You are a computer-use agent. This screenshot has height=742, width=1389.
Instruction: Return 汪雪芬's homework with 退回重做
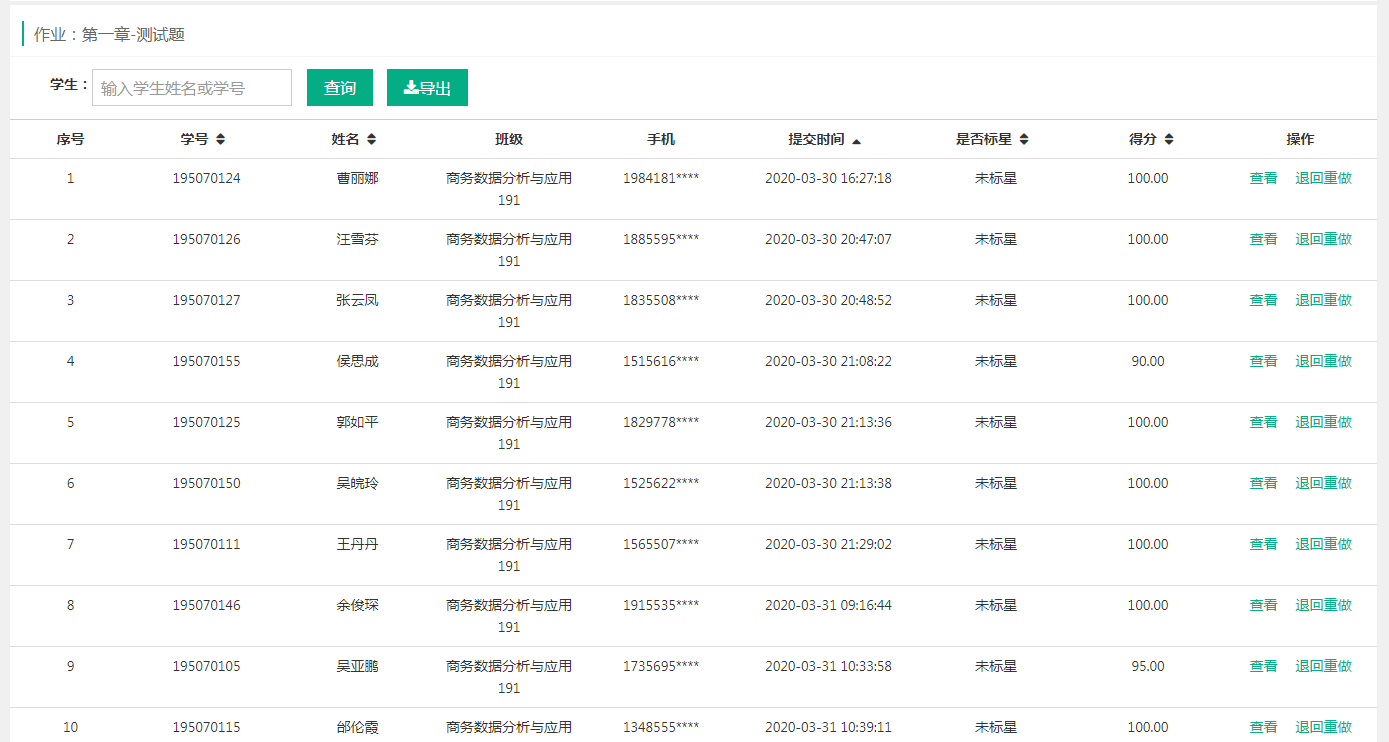click(1323, 238)
